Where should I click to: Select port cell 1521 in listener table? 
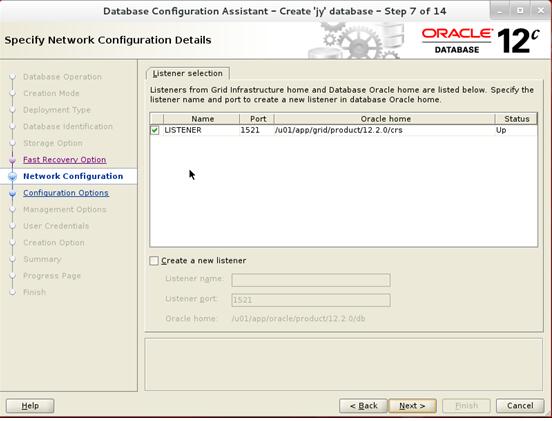(257, 130)
